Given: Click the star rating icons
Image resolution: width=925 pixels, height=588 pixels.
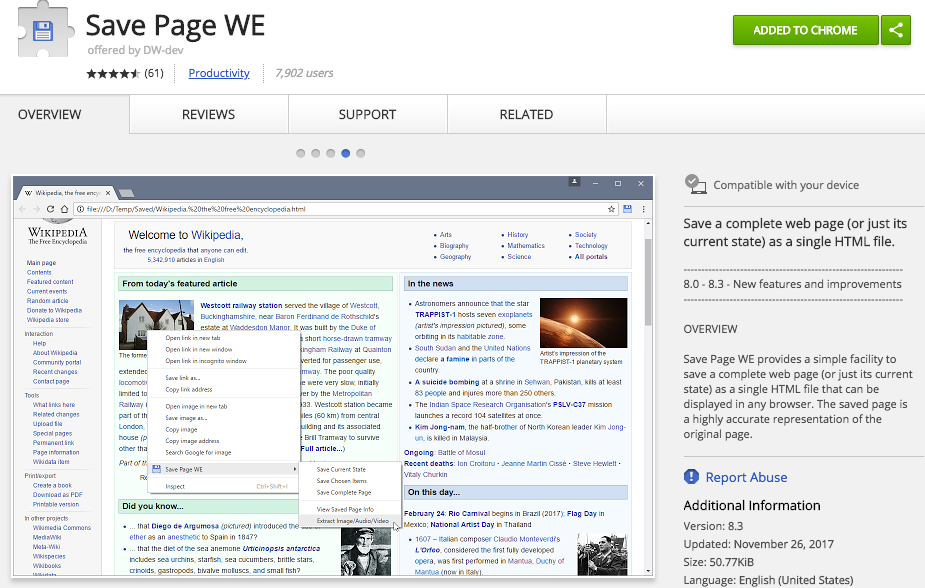Looking at the screenshot, I should (113, 73).
